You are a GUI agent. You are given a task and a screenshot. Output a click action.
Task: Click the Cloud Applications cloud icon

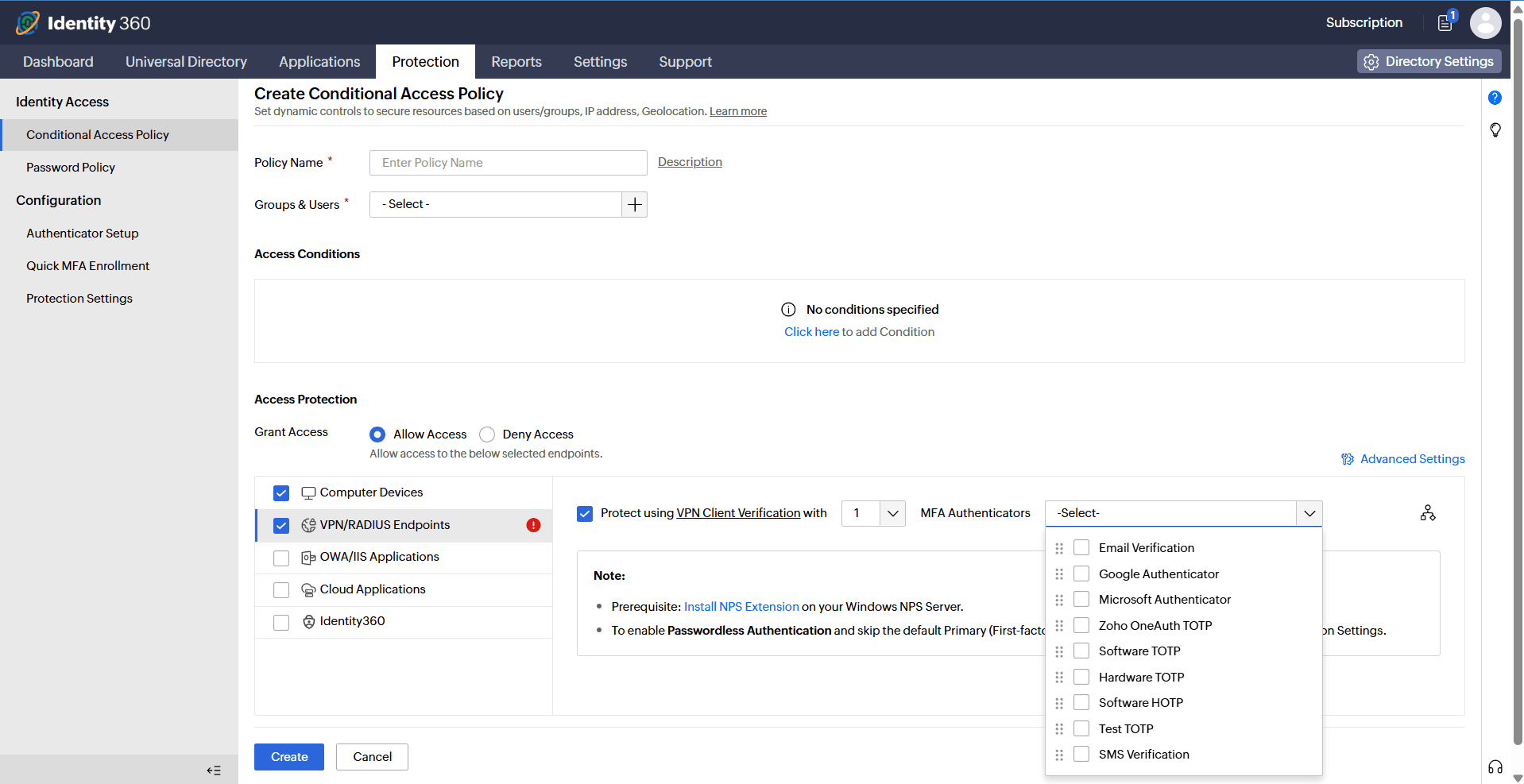click(x=308, y=590)
